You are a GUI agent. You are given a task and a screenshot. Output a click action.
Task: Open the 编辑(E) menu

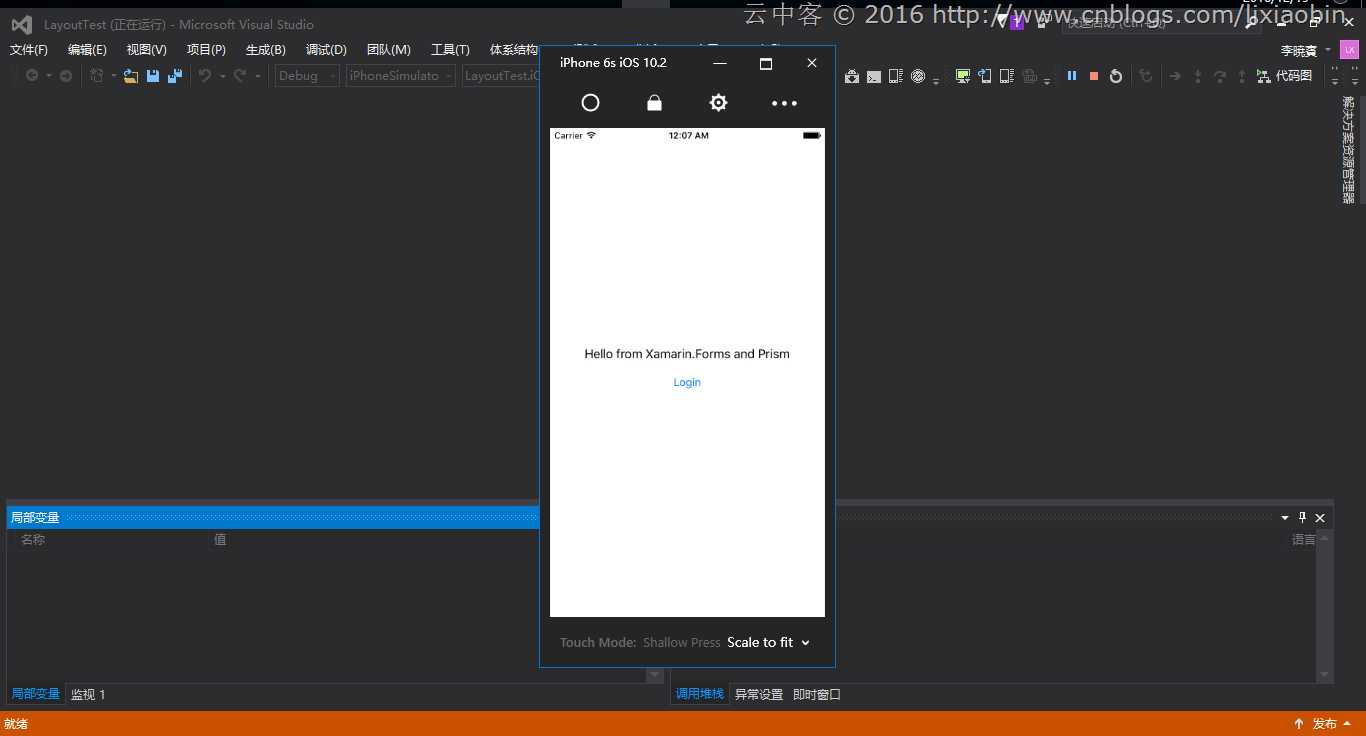tap(87, 50)
